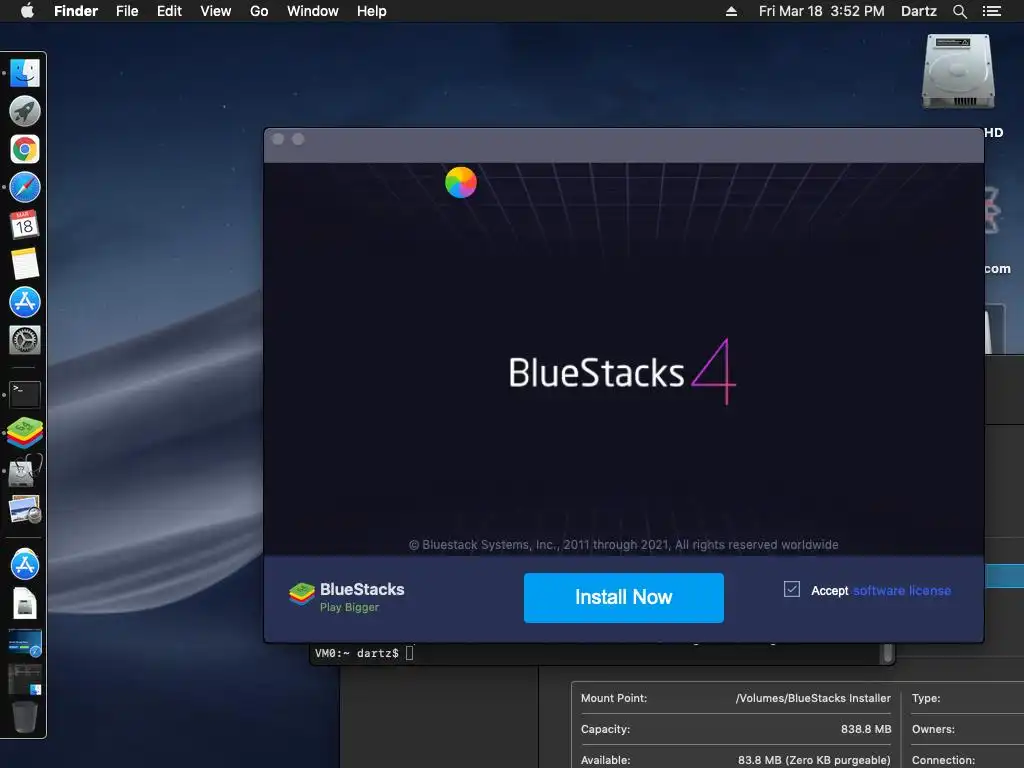Open minimized screenshot window thumbnail in dock
The image size is (1024, 768).
[x=25, y=643]
